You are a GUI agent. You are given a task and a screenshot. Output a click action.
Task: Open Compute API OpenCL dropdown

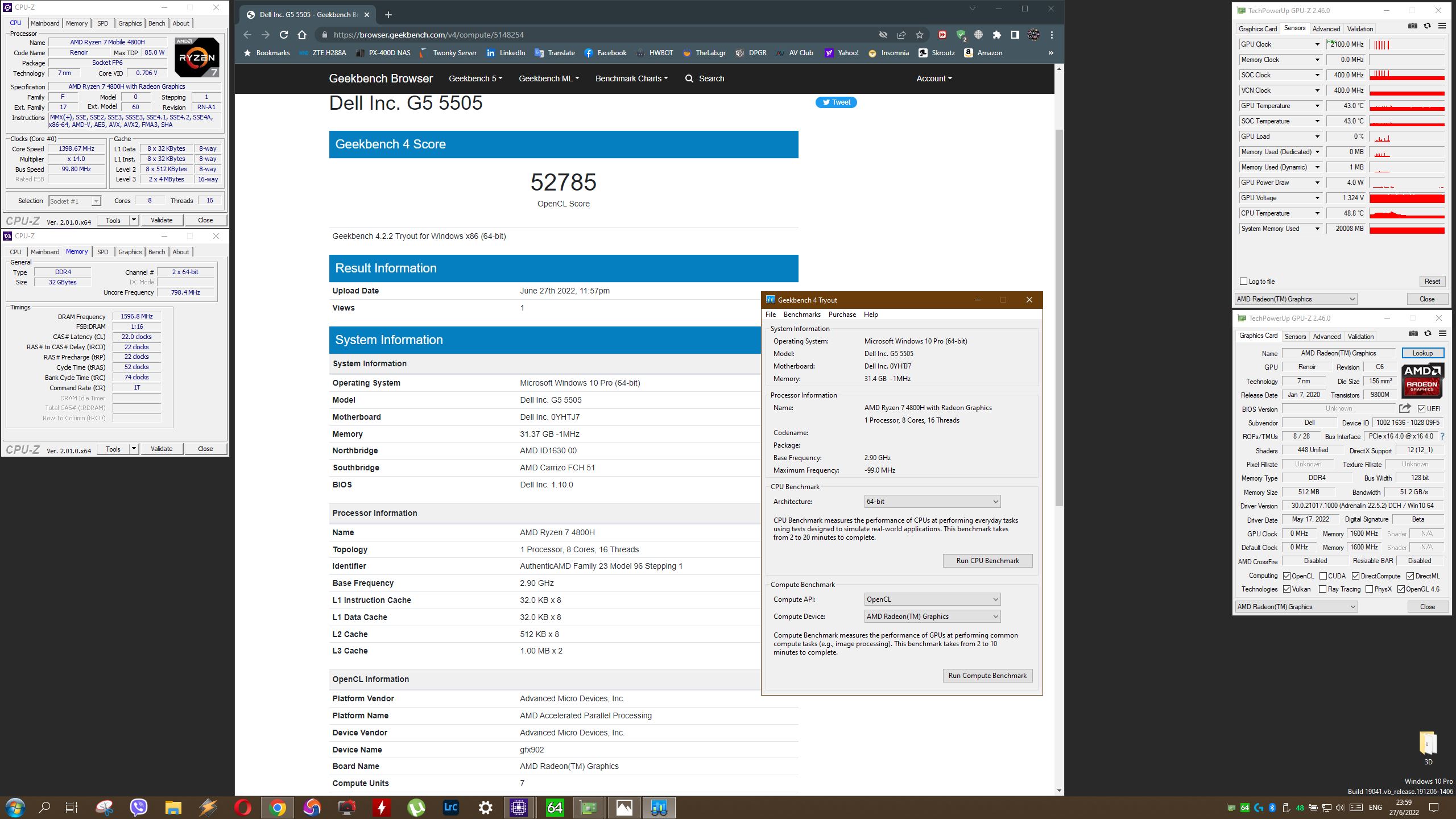[932, 599]
